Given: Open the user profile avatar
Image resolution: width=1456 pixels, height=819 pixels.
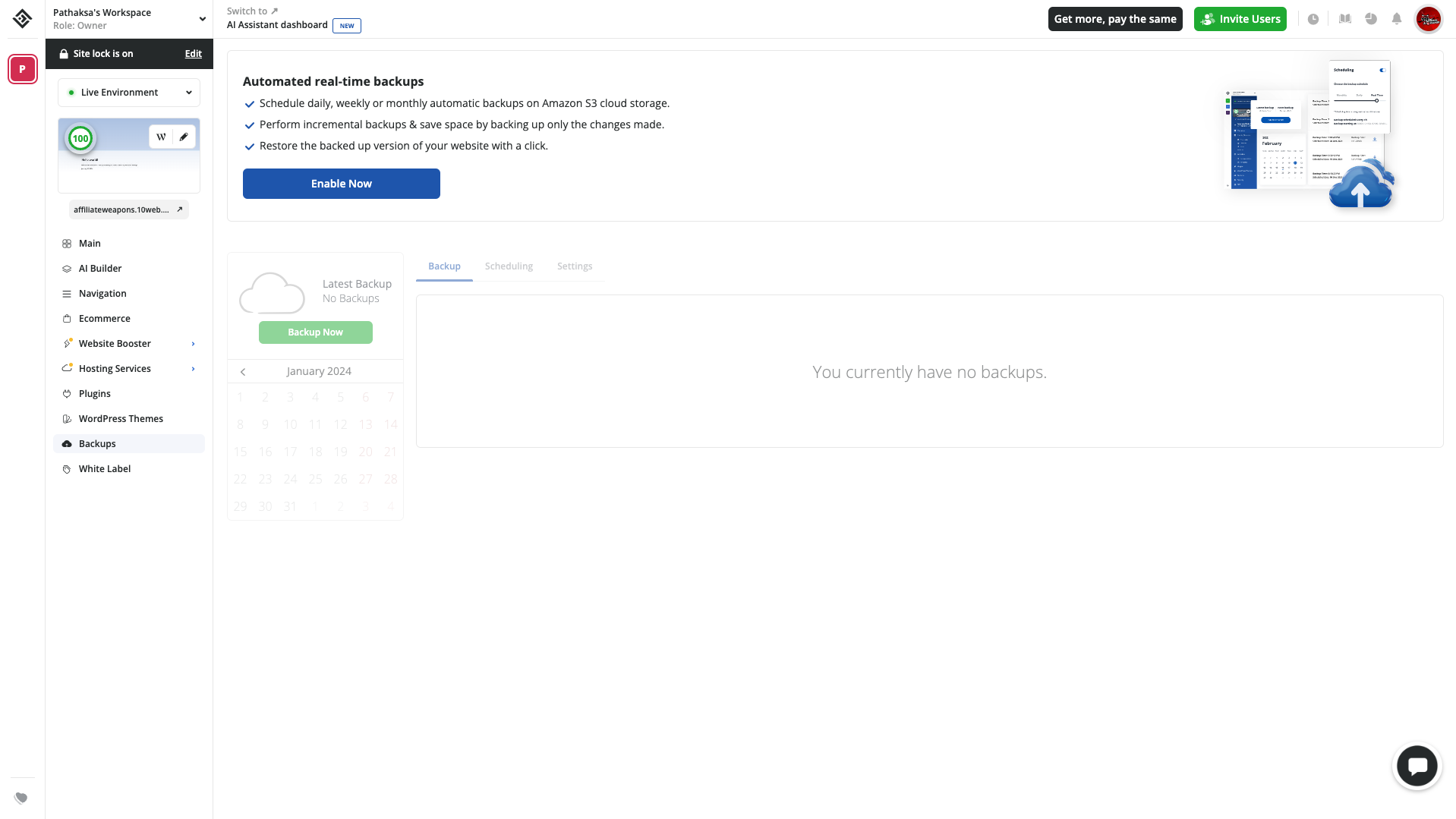Looking at the screenshot, I should click(x=1428, y=19).
